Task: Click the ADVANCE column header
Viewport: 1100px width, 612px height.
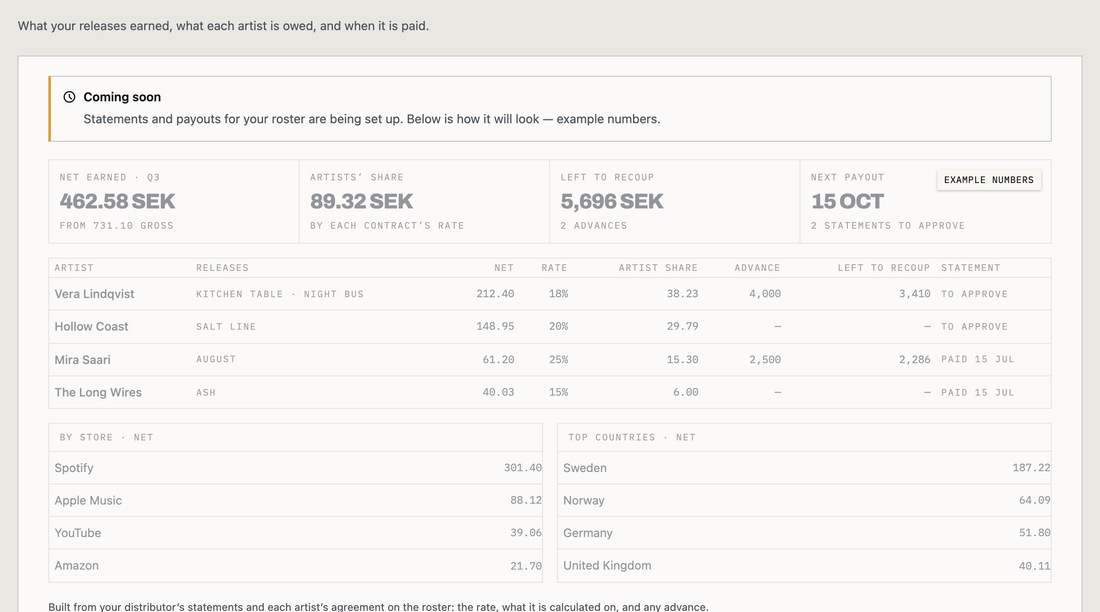Action: (x=757, y=267)
